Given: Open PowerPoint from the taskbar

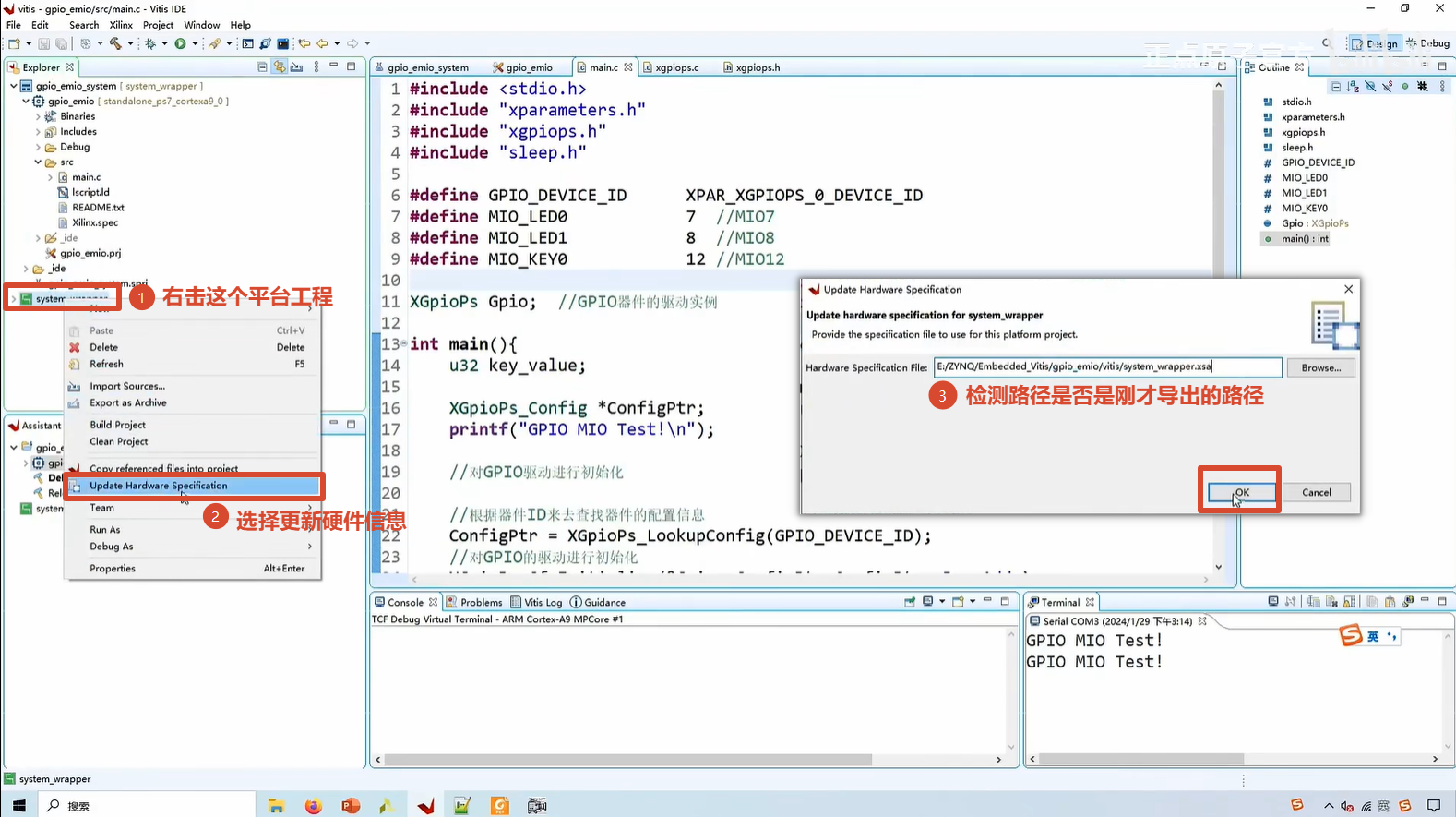Looking at the screenshot, I should pyautogui.click(x=350, y=806).
